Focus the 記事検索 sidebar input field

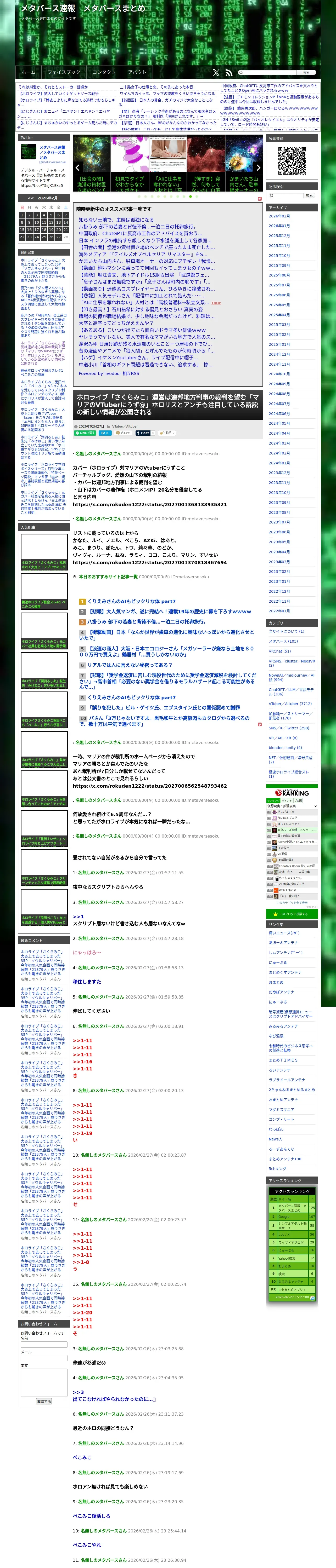coord(285,195)
